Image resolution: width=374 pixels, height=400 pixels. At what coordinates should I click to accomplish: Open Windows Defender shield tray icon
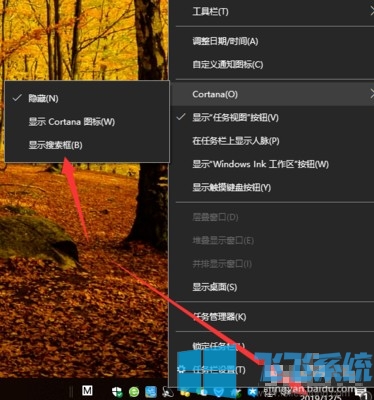pyautogui.click(x=117, y=391)
